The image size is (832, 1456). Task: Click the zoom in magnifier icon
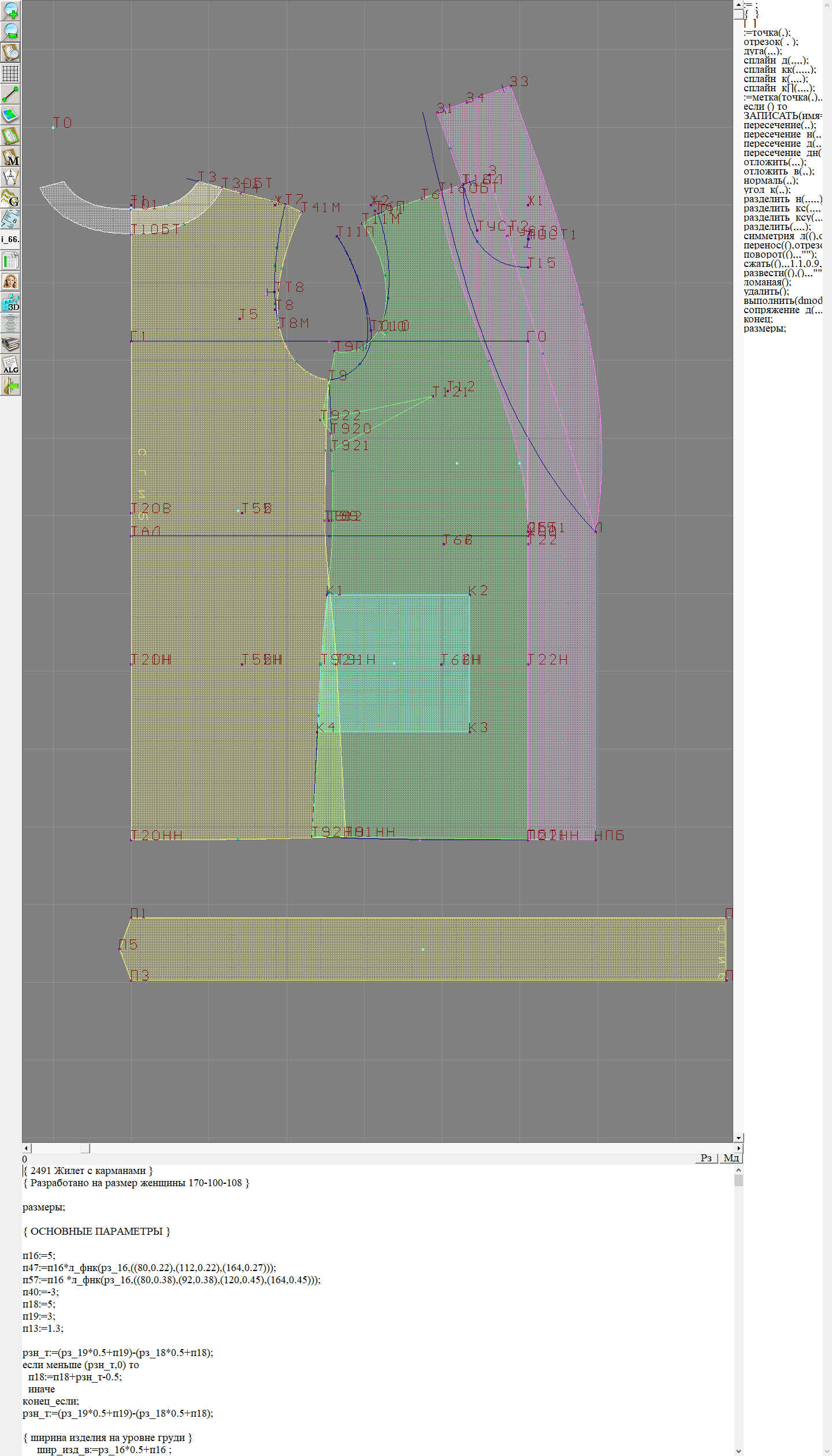(x=10, y=10)
